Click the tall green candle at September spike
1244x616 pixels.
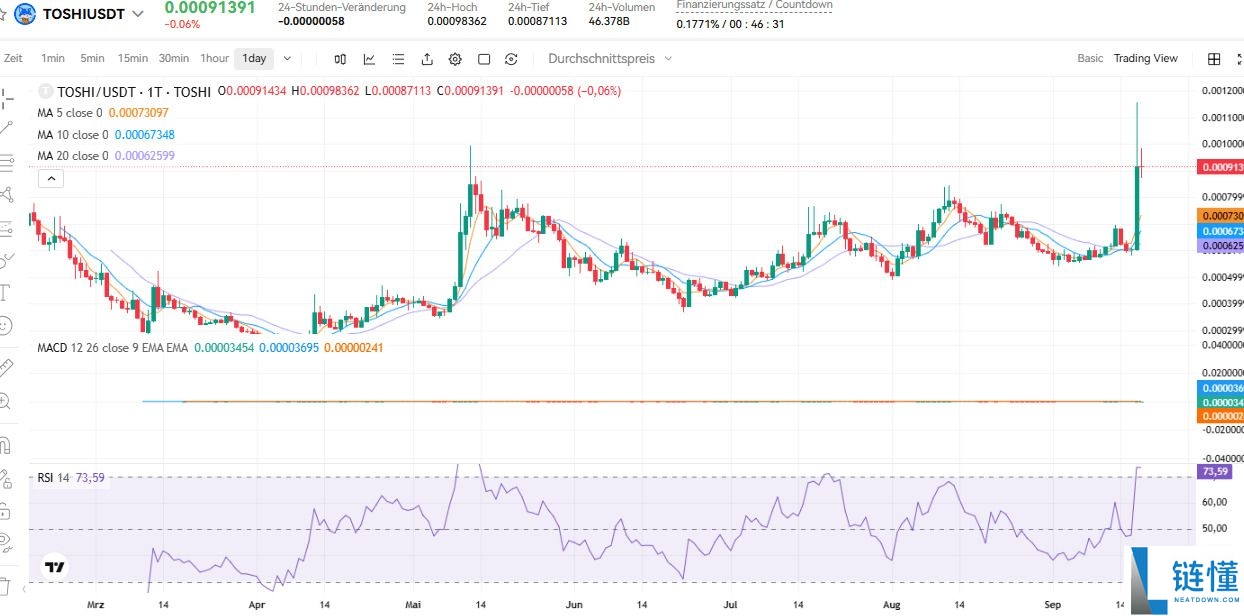click(1137, 208)
